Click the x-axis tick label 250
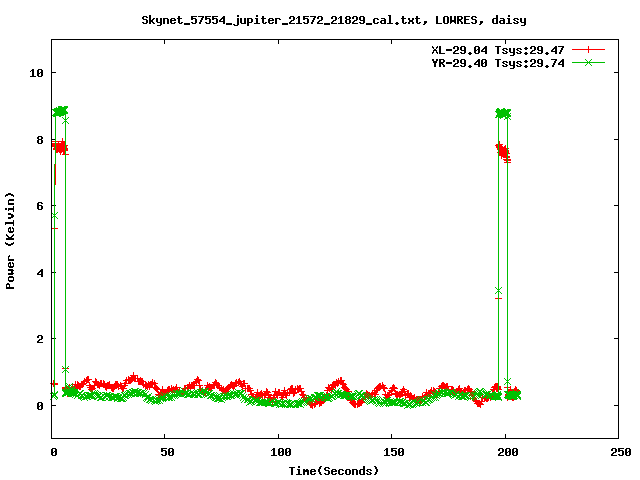 point(618,452)
